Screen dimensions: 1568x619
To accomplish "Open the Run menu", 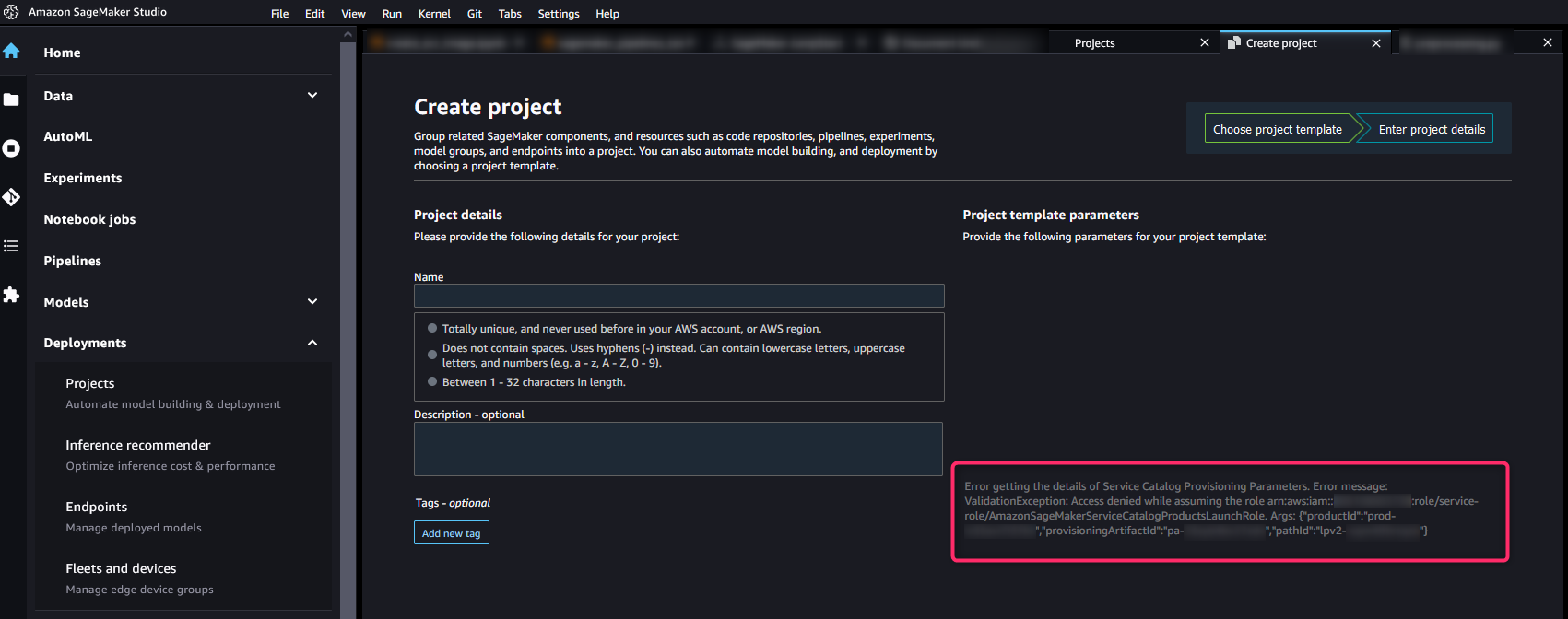I will tap(392, 14).
